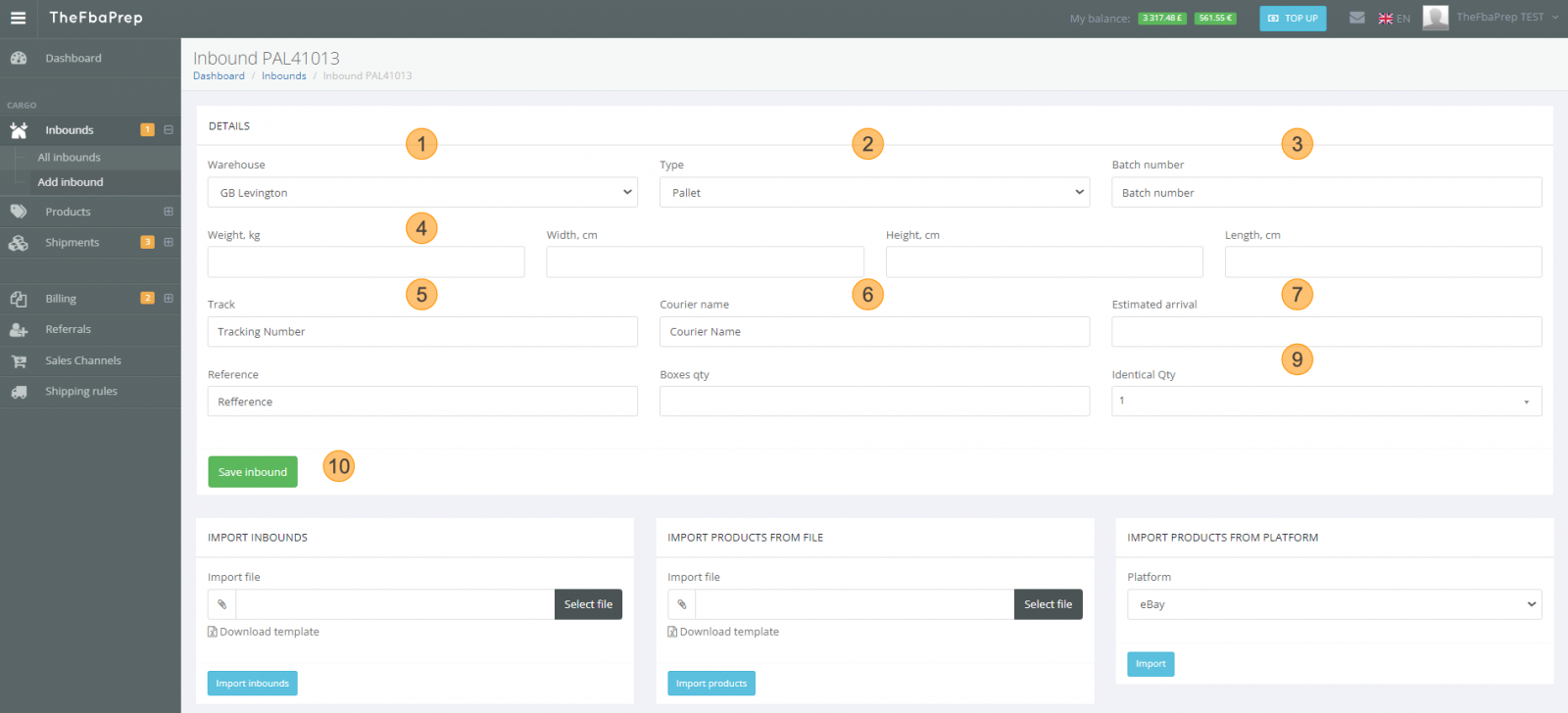Select Add inbound submenu item
Image resolution: width=1568 pixels, height=713 pixels.
tap(71, 182)
